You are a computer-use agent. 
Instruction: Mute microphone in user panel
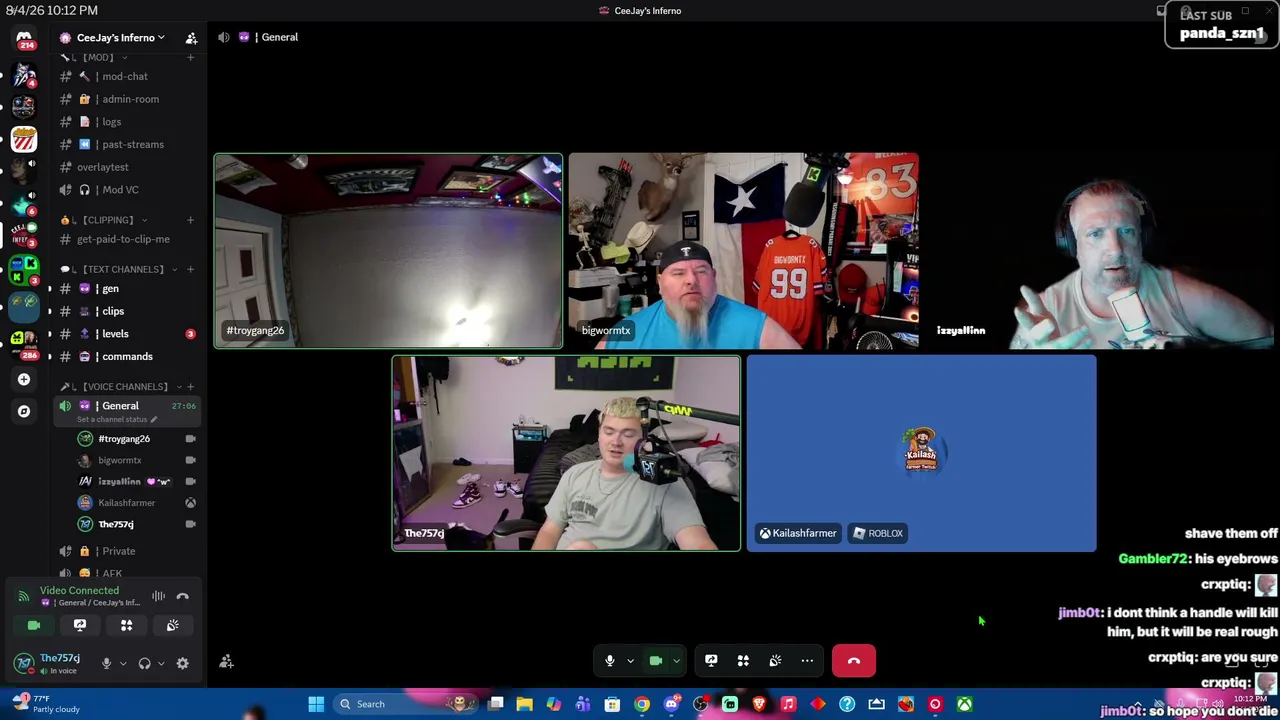pos(106,663)
